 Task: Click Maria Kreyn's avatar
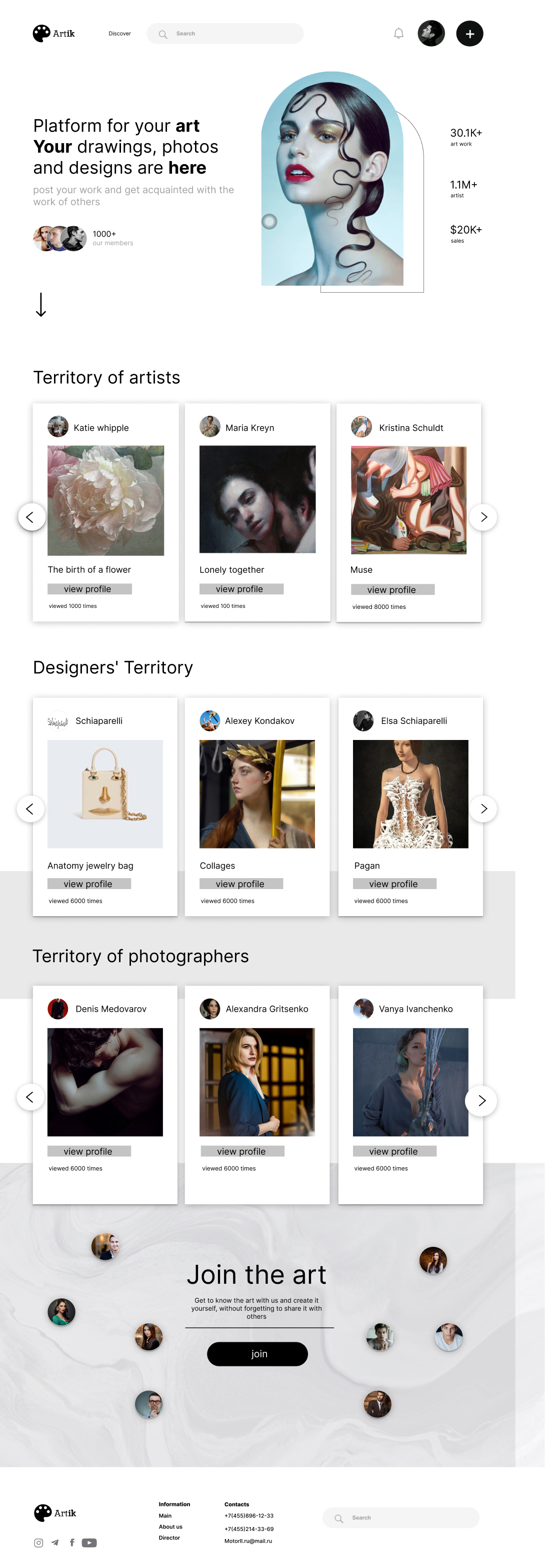click(210, 426)
